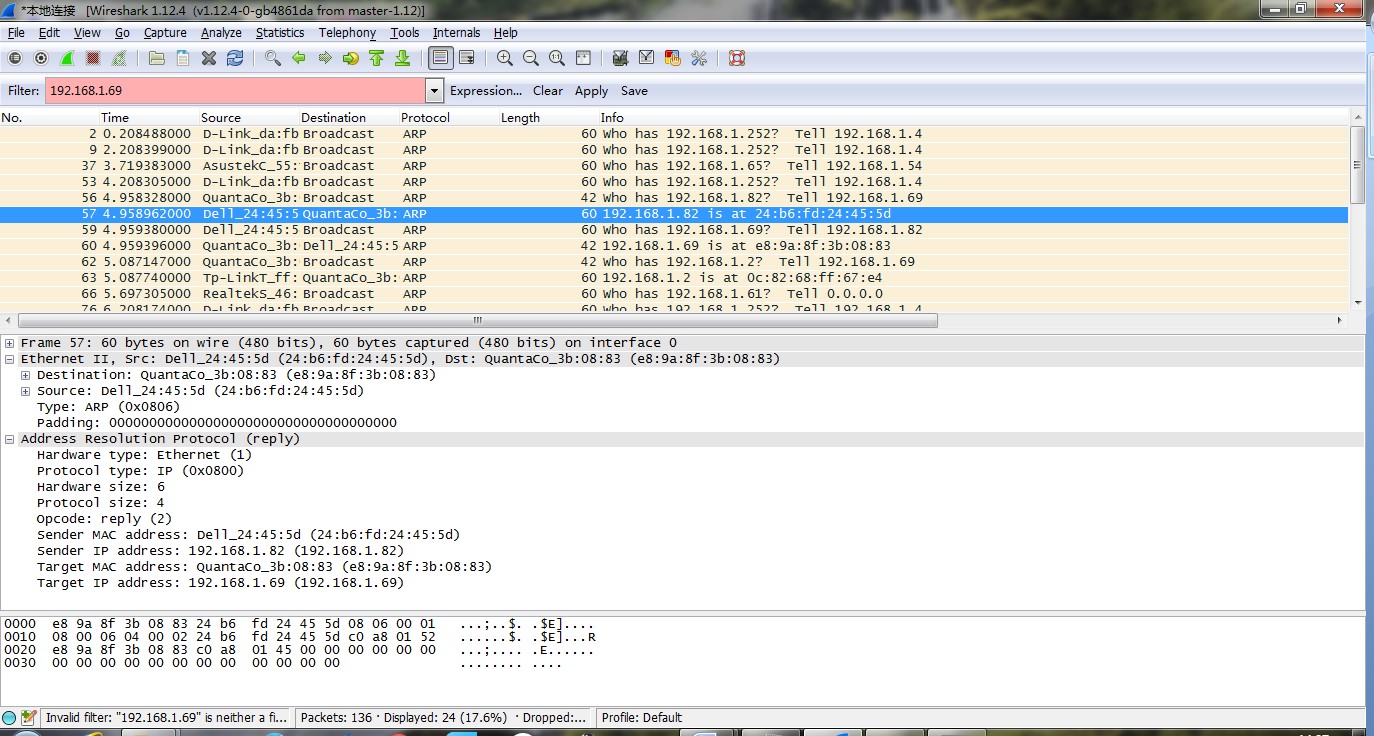Select 'Opcode: reply (2)' detail line
This screenshot has height=736, width=1374.
point(104,519)
